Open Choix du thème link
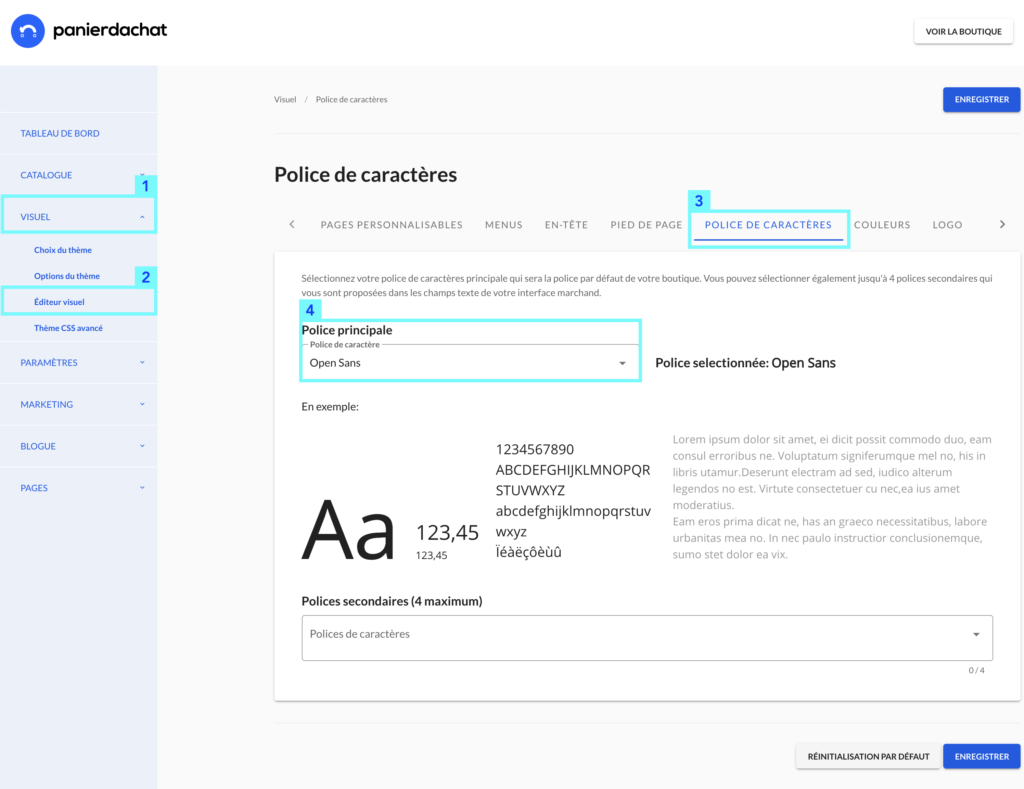1024x789 pixels. click(x=63, y=250)
